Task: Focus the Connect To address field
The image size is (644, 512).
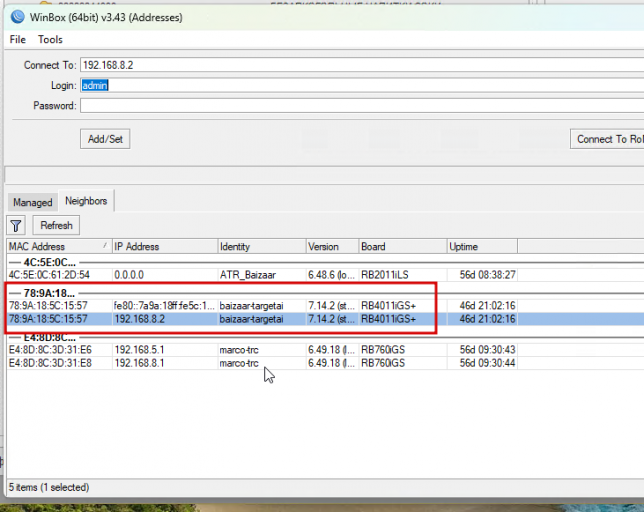Action: point(362,65)
